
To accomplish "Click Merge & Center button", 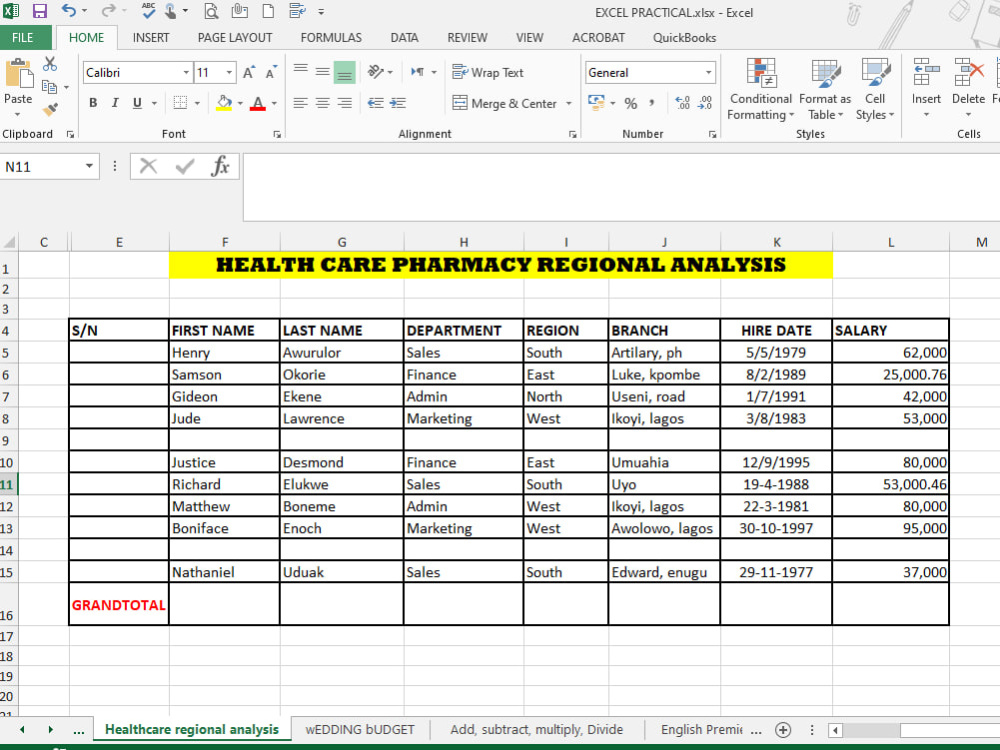I will pyautogui.click(x=504, y=103).
